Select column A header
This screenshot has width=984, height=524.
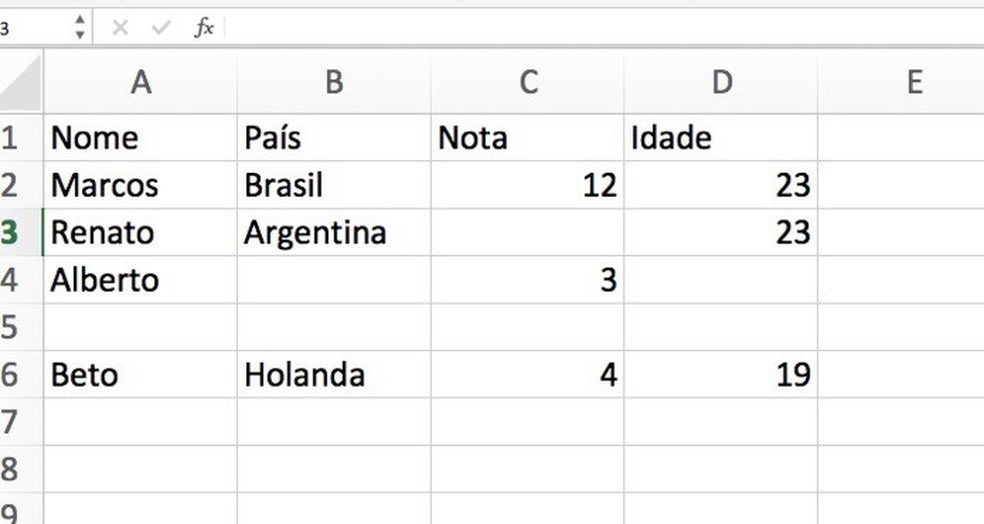pos(141,83)
